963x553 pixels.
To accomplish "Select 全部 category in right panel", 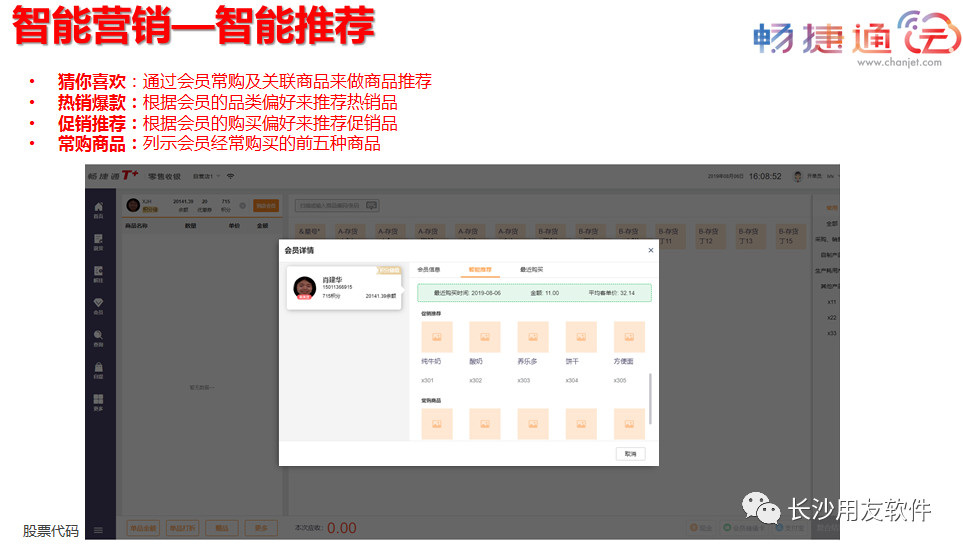I will point(832,224).
